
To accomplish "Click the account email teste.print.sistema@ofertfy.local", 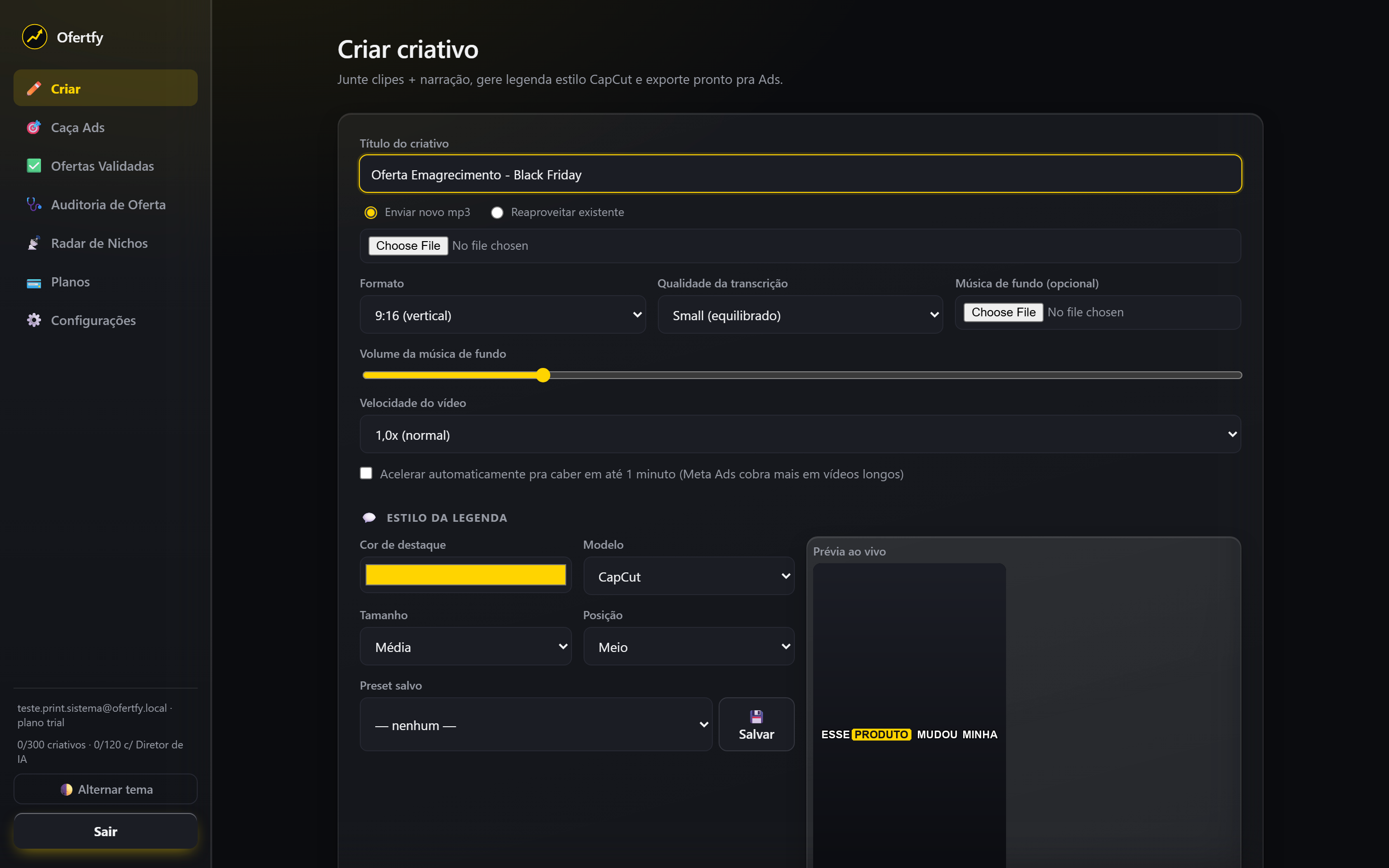I will (x=92, y=708).
